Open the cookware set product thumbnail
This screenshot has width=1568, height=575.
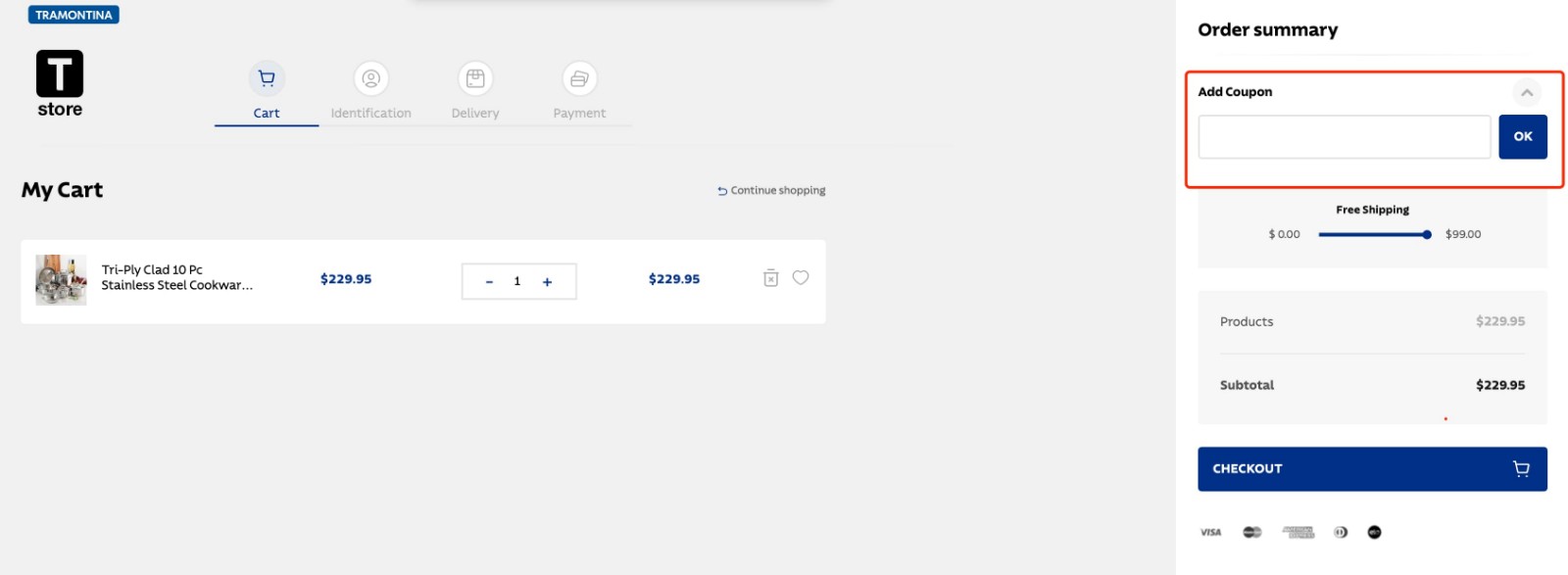[x=61, y=280]
